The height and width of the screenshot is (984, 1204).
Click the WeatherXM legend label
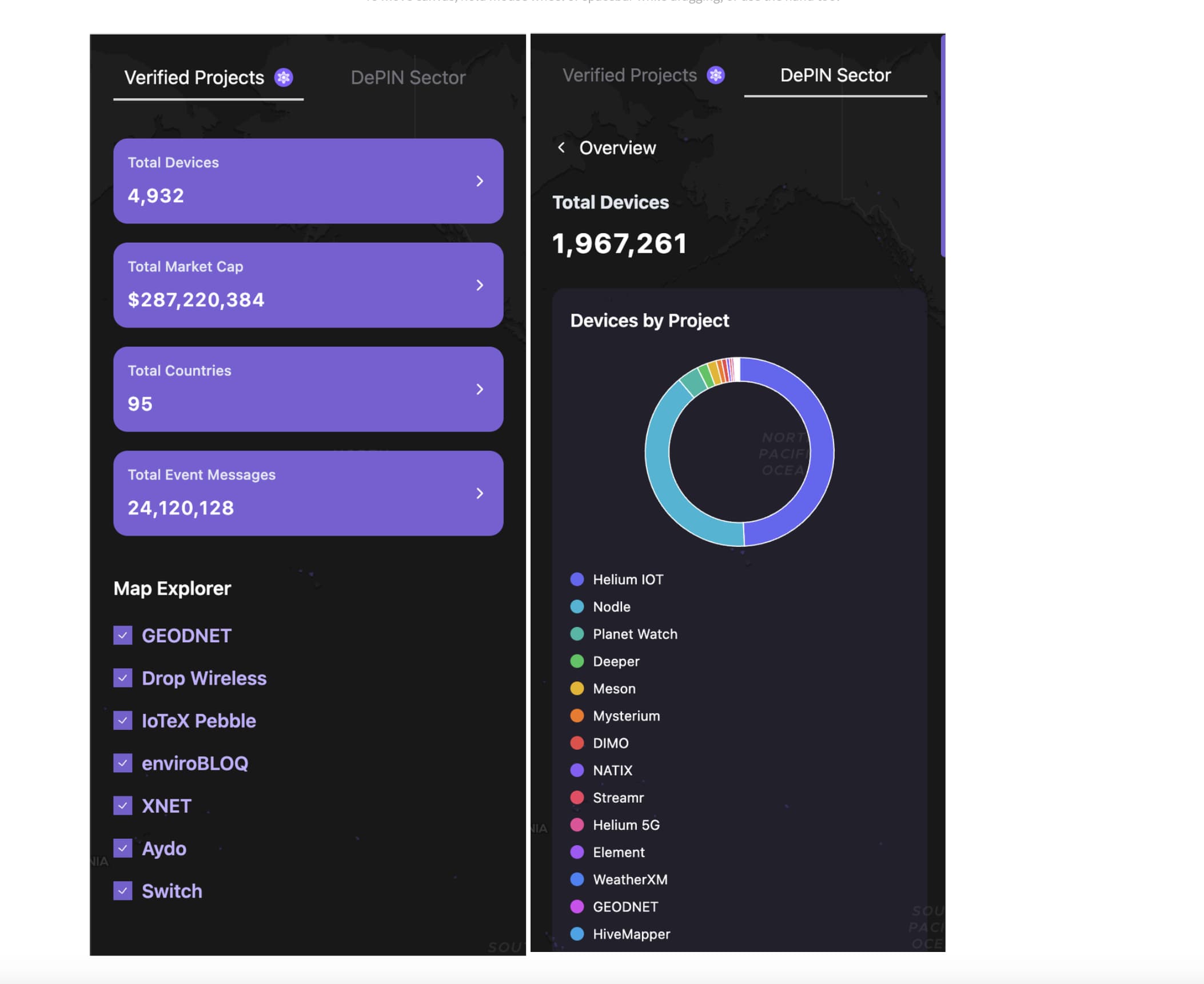[630, 879]
